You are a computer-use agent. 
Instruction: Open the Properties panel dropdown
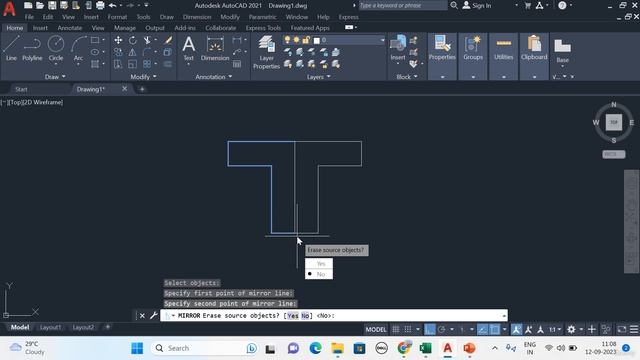(442, 77)
